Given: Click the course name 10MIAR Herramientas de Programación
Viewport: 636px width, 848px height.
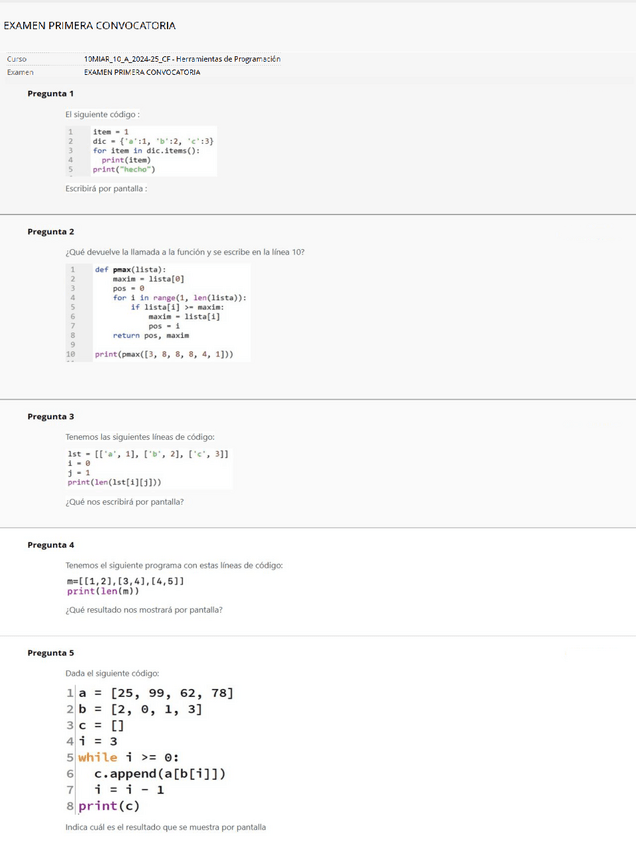Looking at the screenshot, I should 182,59.
